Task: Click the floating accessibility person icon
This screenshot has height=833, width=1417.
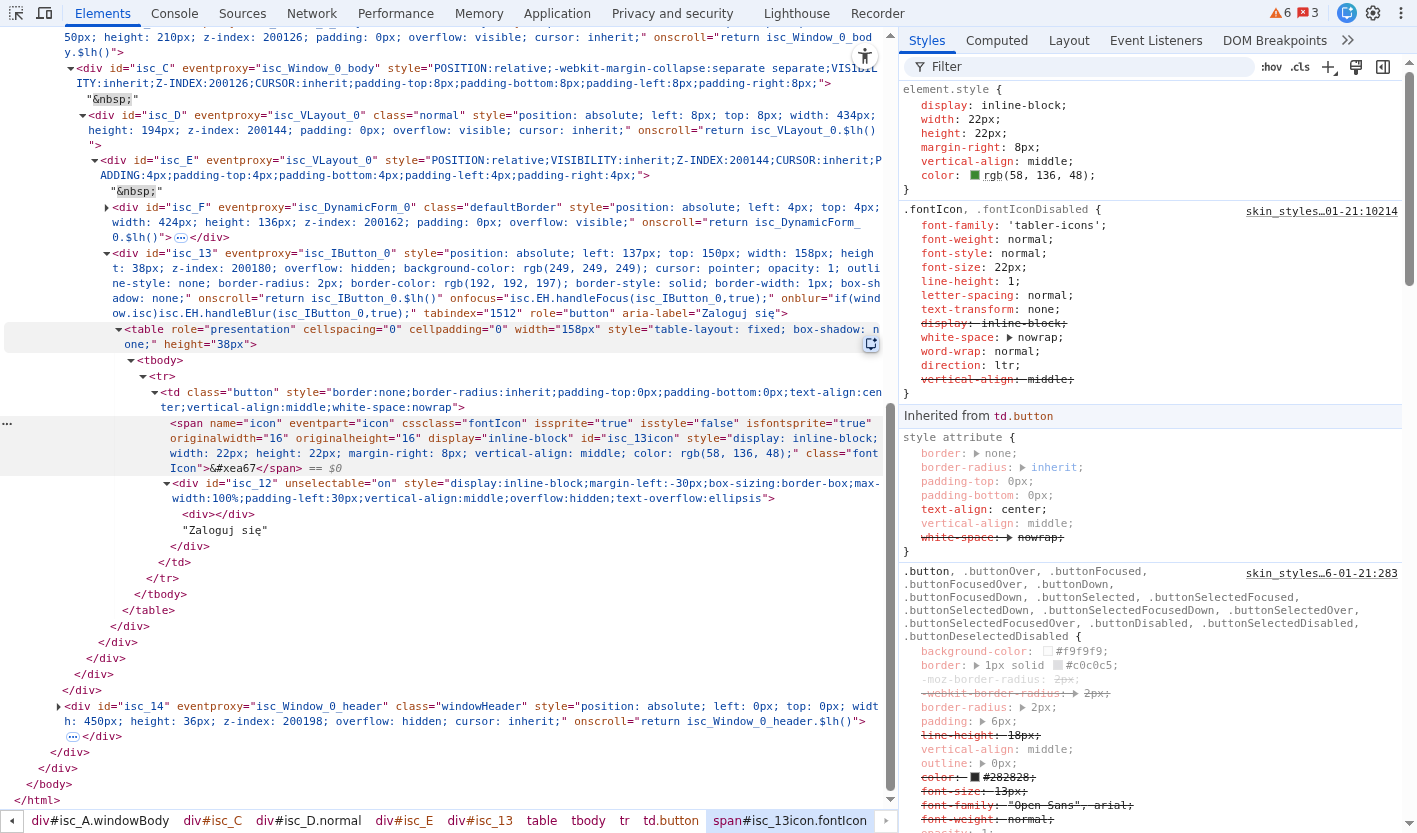Action: (x=865, y=56)
